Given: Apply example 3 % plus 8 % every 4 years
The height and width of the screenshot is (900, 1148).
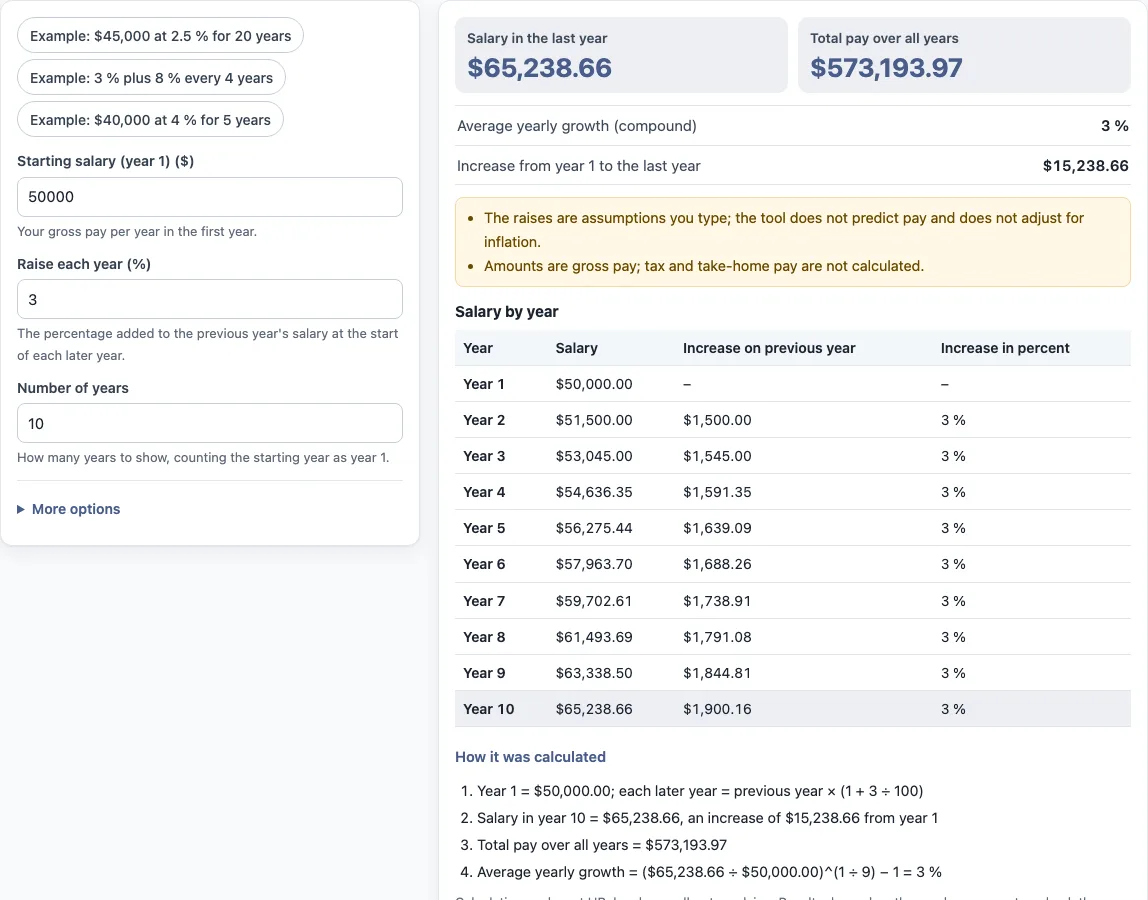Looking at the screenshot, I should coord(152,78).
